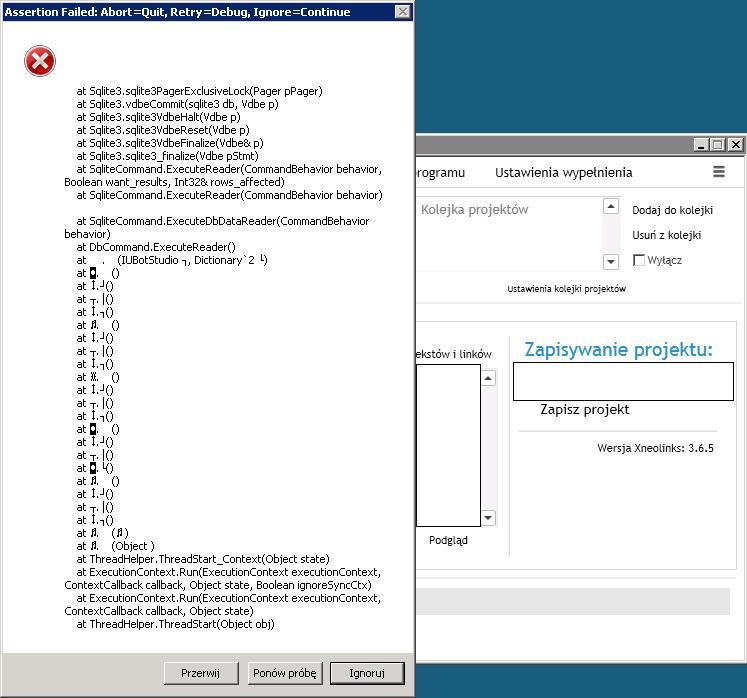Click down arrow of text preview scrollbar
Viewport: 747px width, 698px height.
pyautogui.click(x=488, y=517)
